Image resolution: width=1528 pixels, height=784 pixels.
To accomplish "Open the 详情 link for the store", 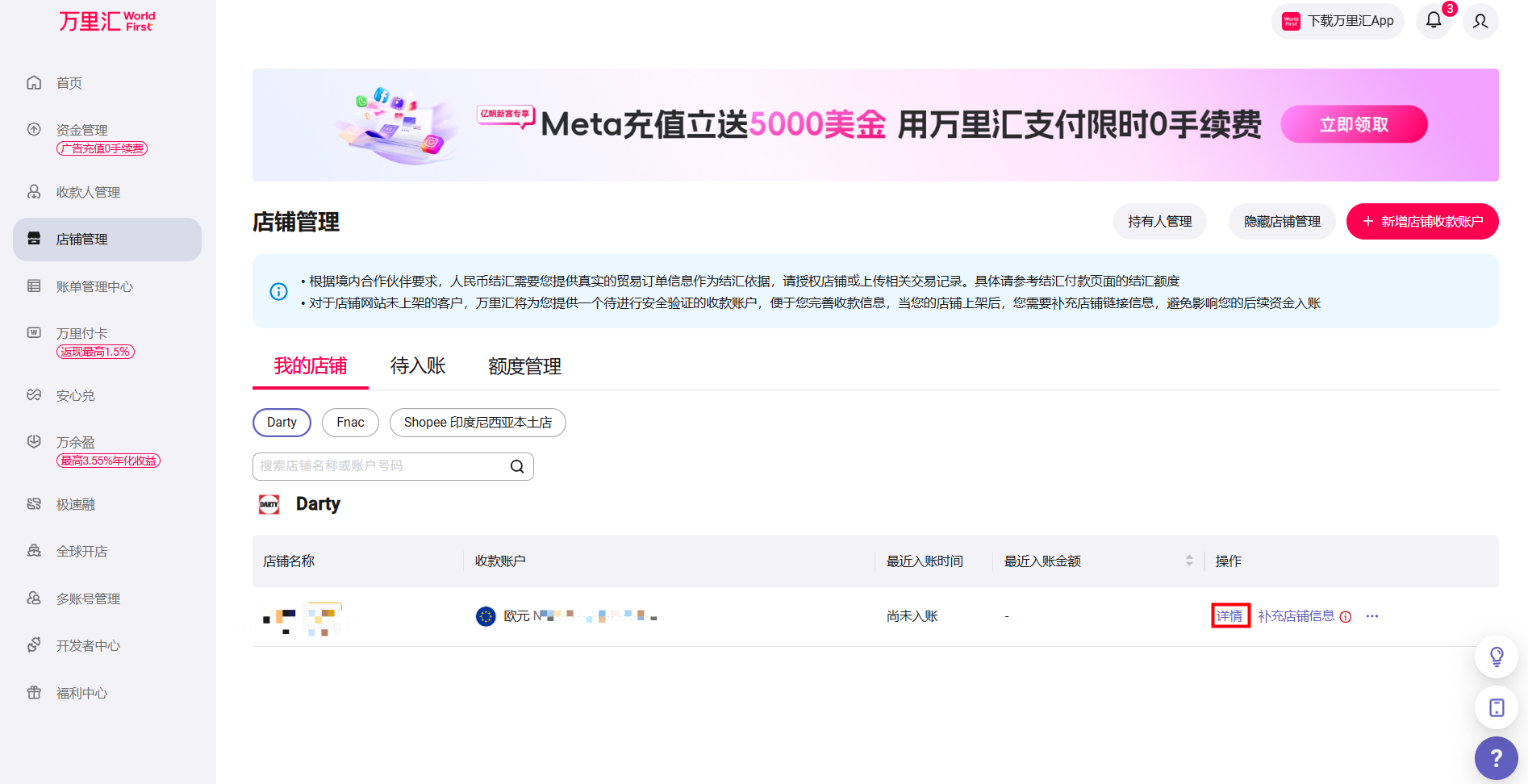I will point(1229,616).
